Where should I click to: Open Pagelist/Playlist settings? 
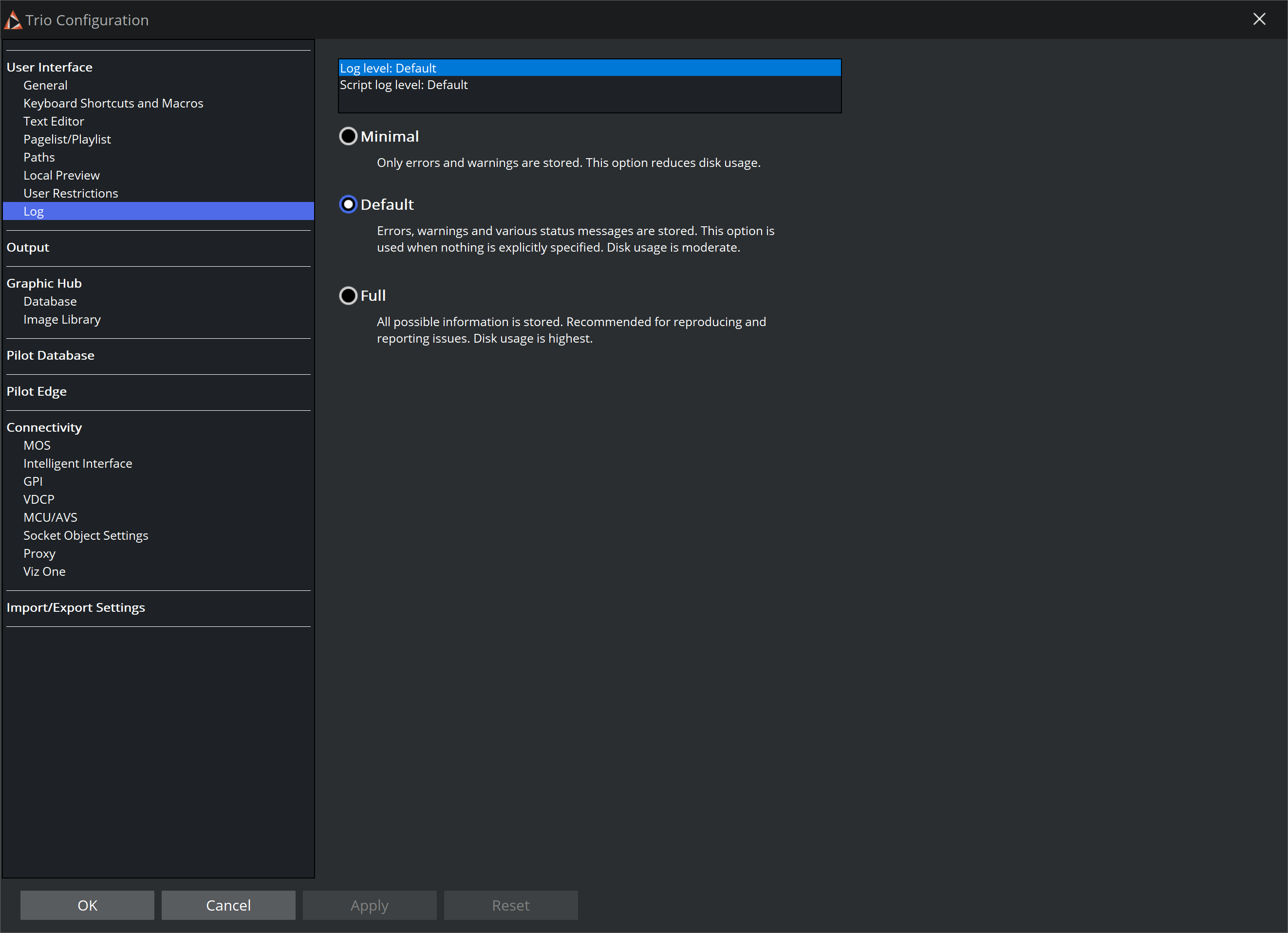click(x=67, y=140)
